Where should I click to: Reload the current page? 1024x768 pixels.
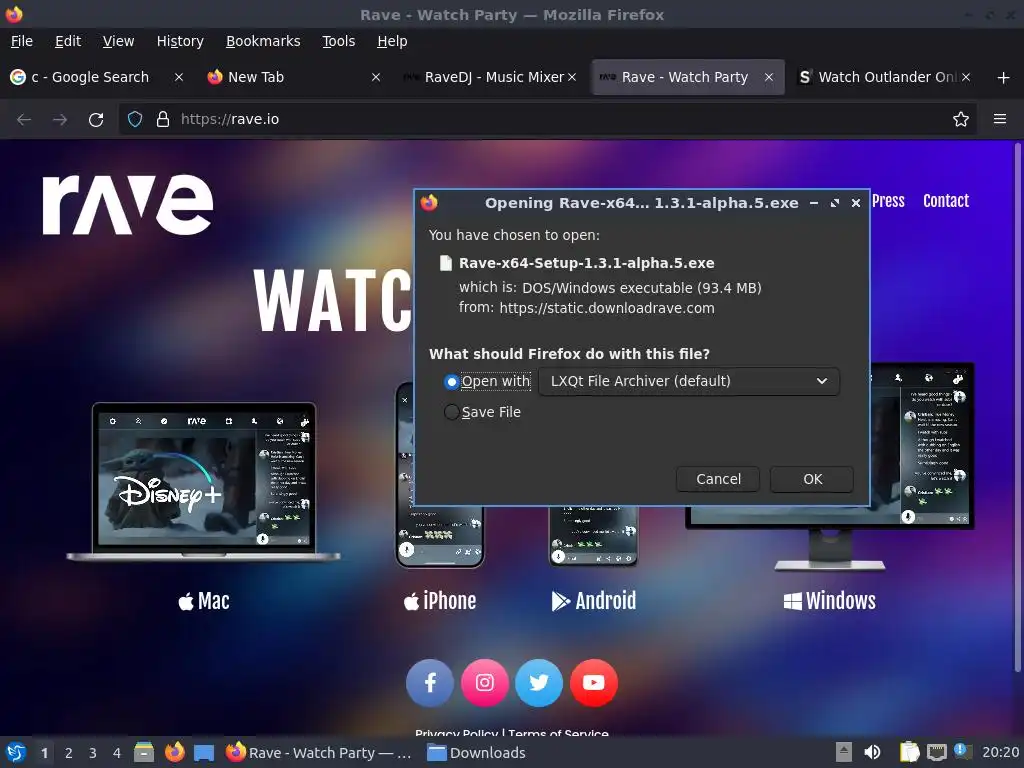pyautogui.click(x=96, y=120)
